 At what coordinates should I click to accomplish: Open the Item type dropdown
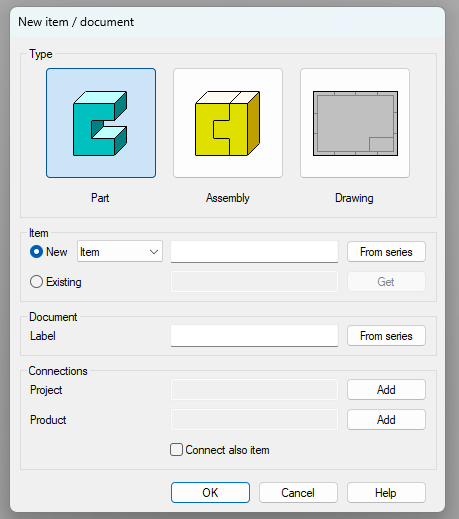[120, 252]
